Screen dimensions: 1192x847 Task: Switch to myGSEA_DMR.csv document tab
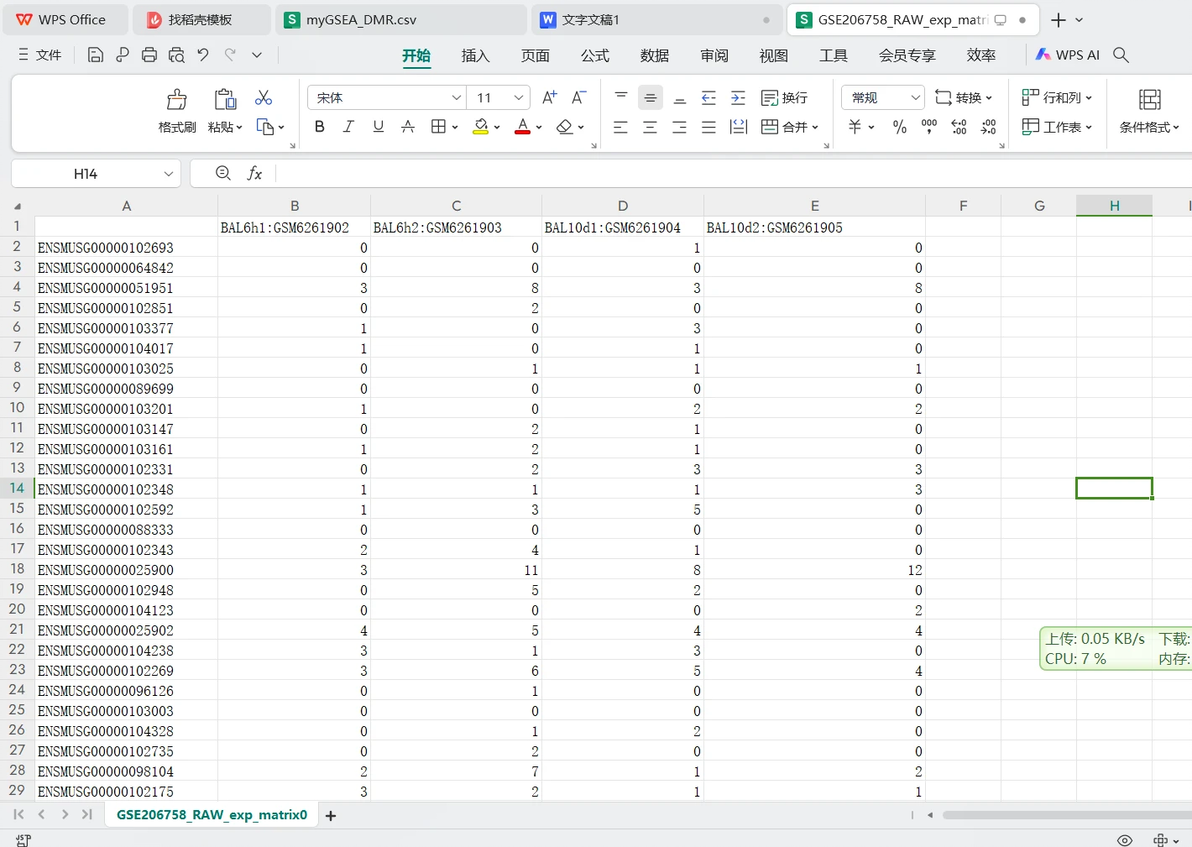pos(401,20)
